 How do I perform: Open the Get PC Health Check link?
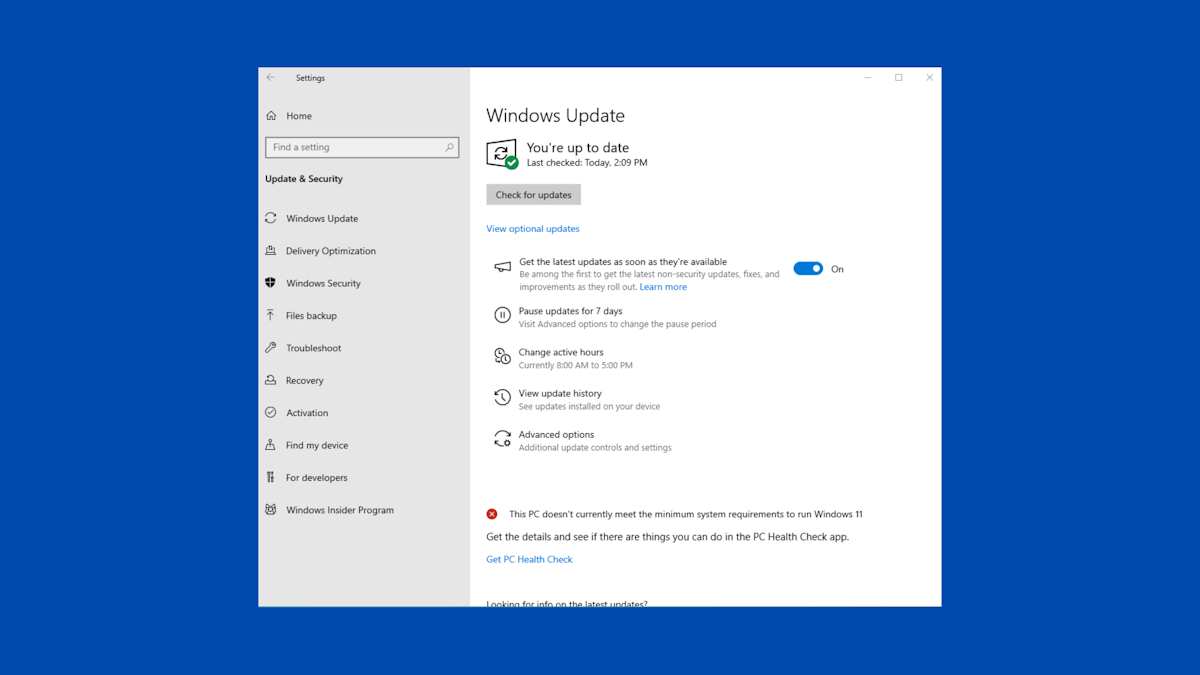click(528, 558)
